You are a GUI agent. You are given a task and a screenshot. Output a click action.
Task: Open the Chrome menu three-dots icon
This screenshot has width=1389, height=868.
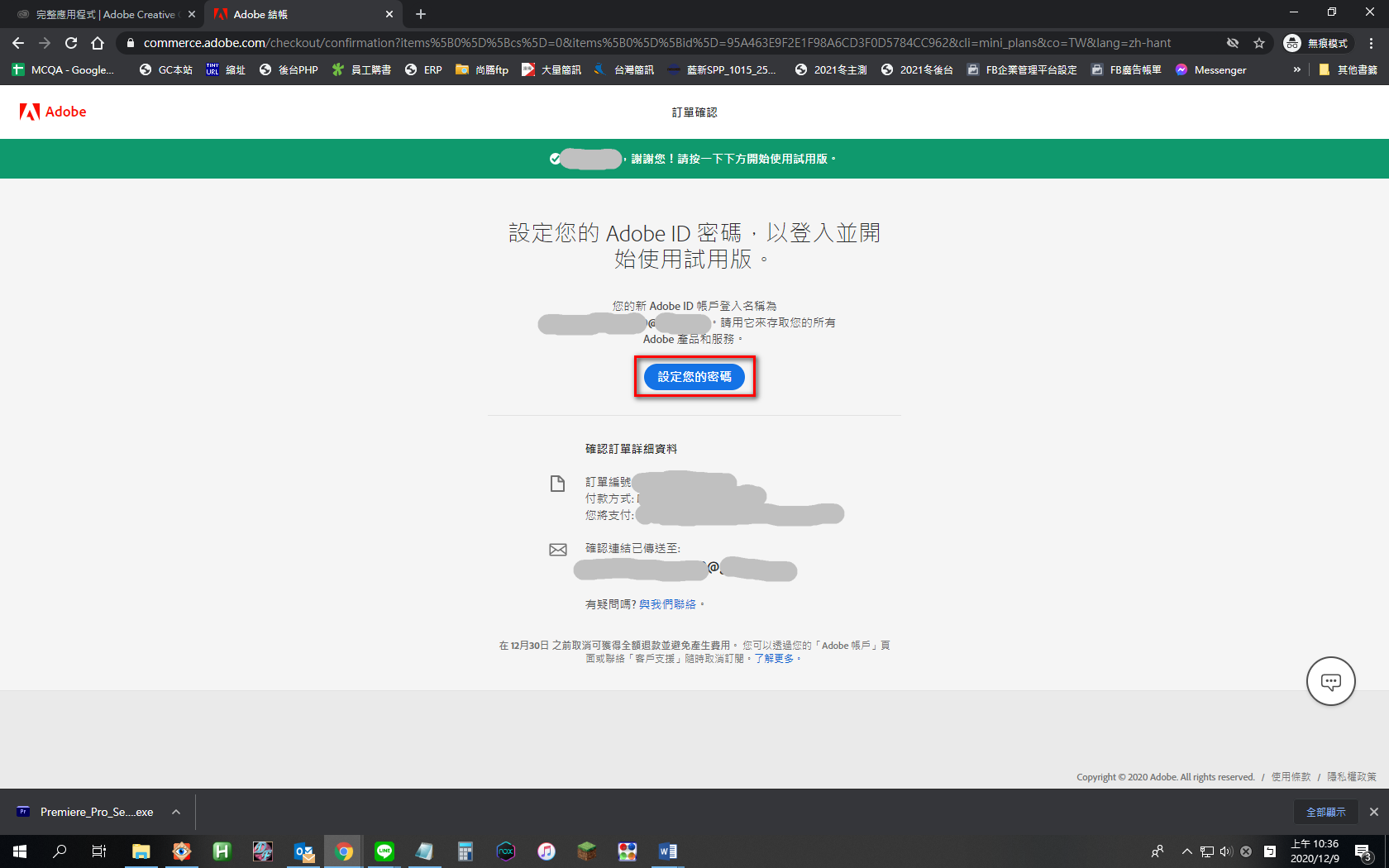(x=1372, y=43)
